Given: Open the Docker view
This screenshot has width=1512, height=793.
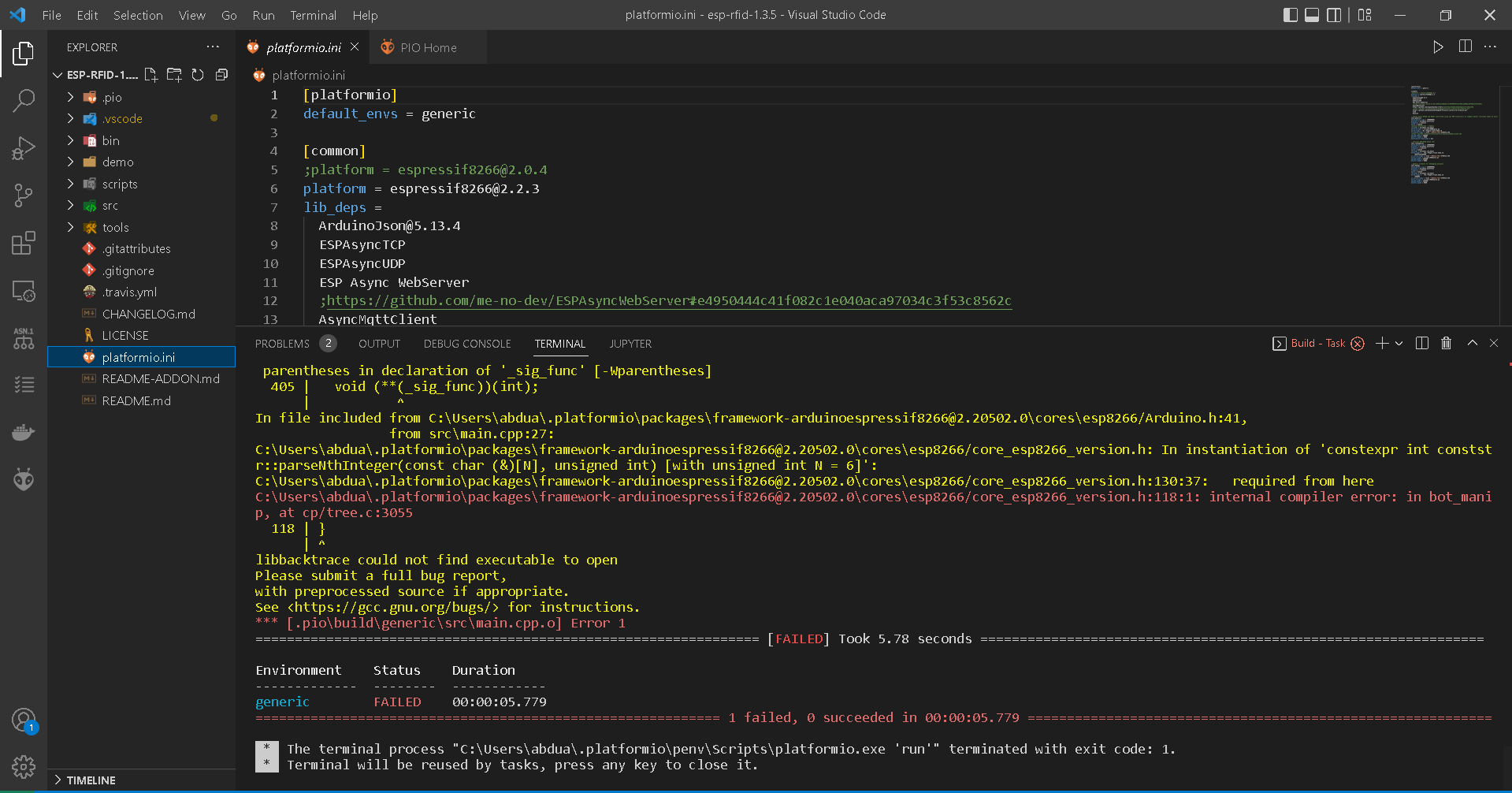Looking at the screenshot, I should point(24,432).
